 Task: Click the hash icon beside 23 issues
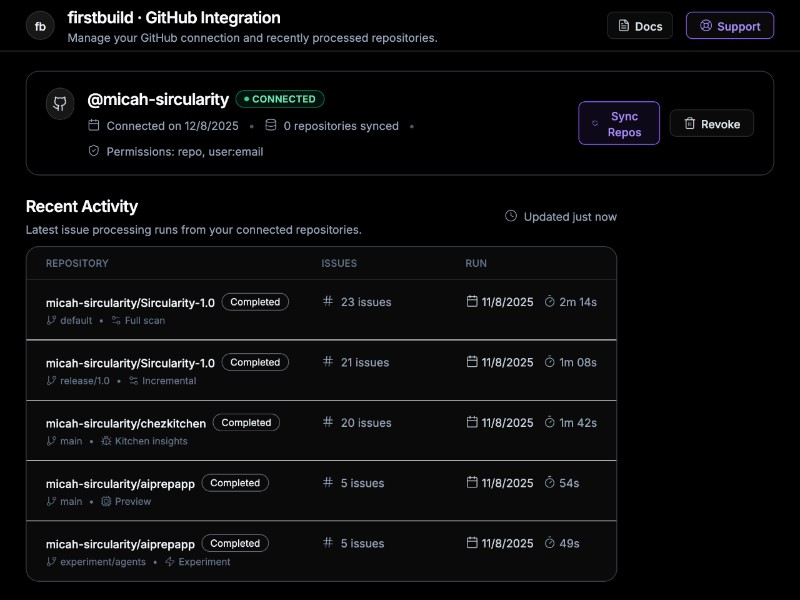tap(327, 302)
